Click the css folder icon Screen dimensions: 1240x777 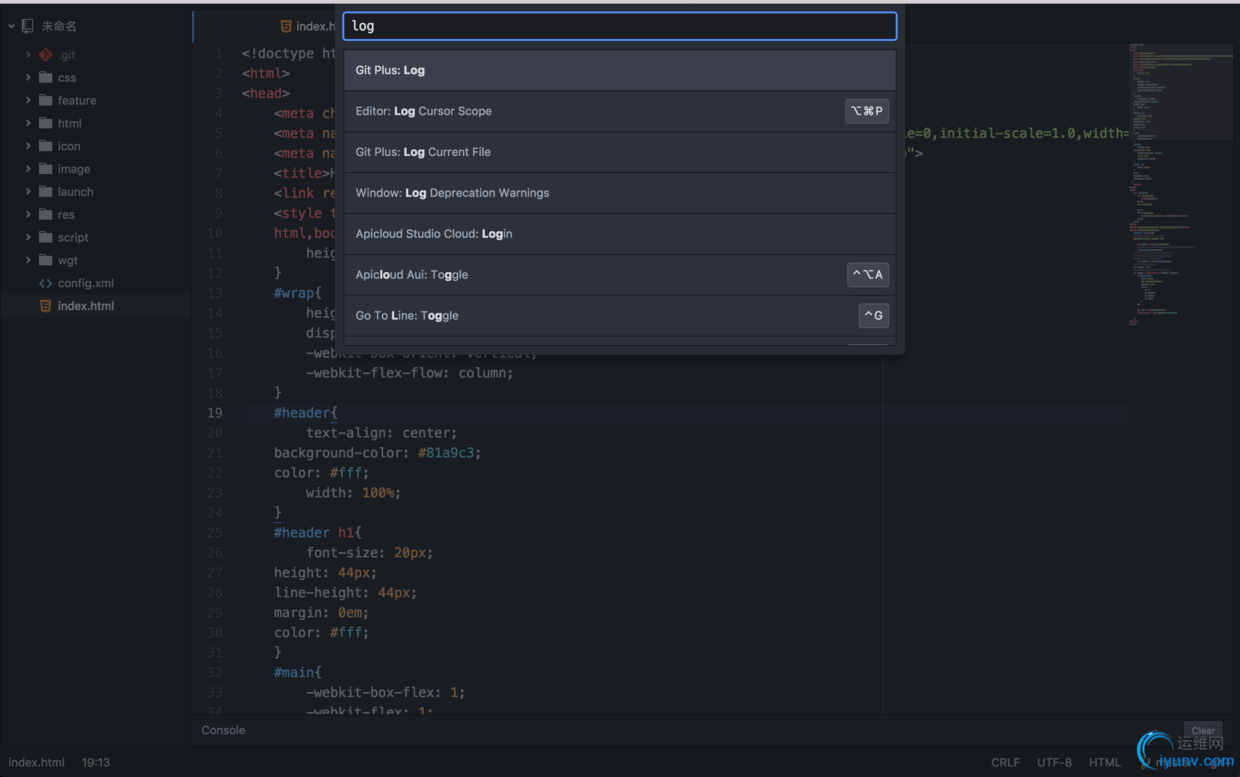46,77
